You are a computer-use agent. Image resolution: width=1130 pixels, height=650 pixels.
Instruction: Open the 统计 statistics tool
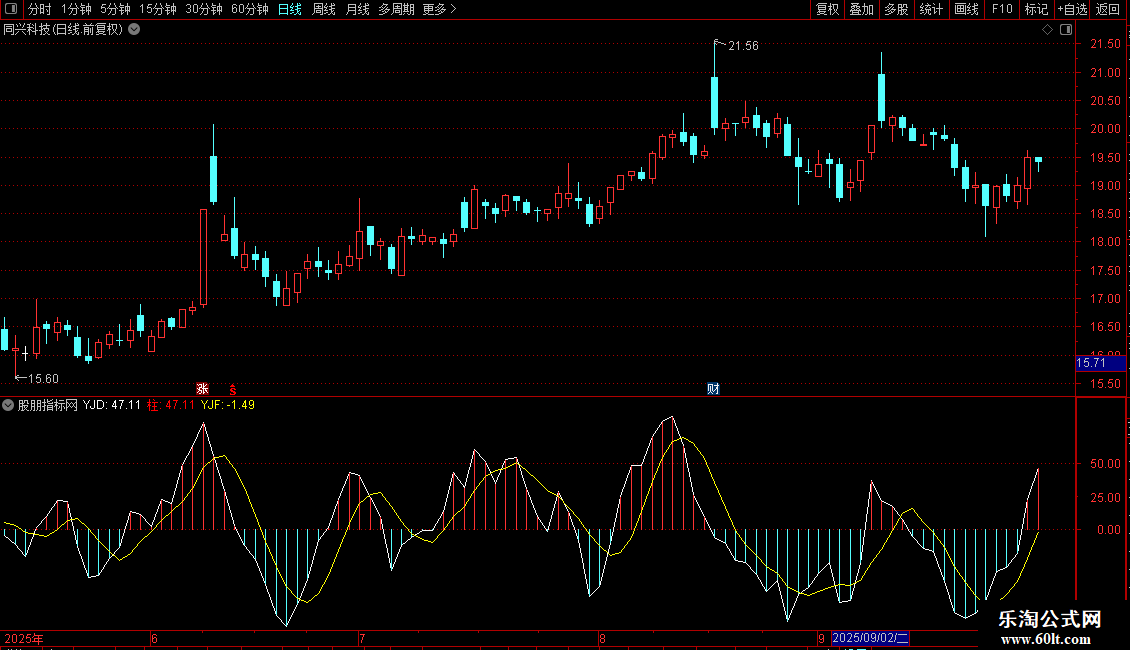click(x=931, y=9)
